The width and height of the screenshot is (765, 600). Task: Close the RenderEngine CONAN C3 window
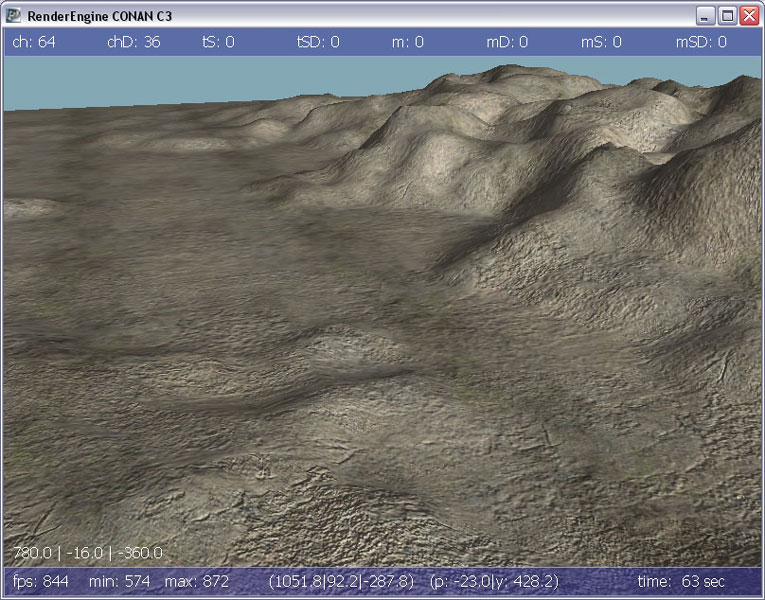tap(749, 16)
